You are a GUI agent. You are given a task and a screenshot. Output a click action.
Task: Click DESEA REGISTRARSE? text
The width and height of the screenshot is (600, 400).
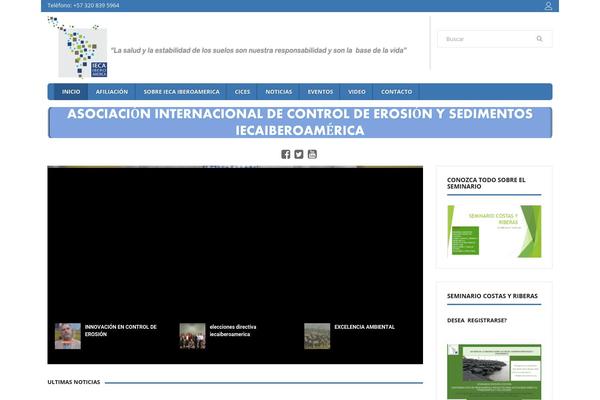[x=477, y=320]
